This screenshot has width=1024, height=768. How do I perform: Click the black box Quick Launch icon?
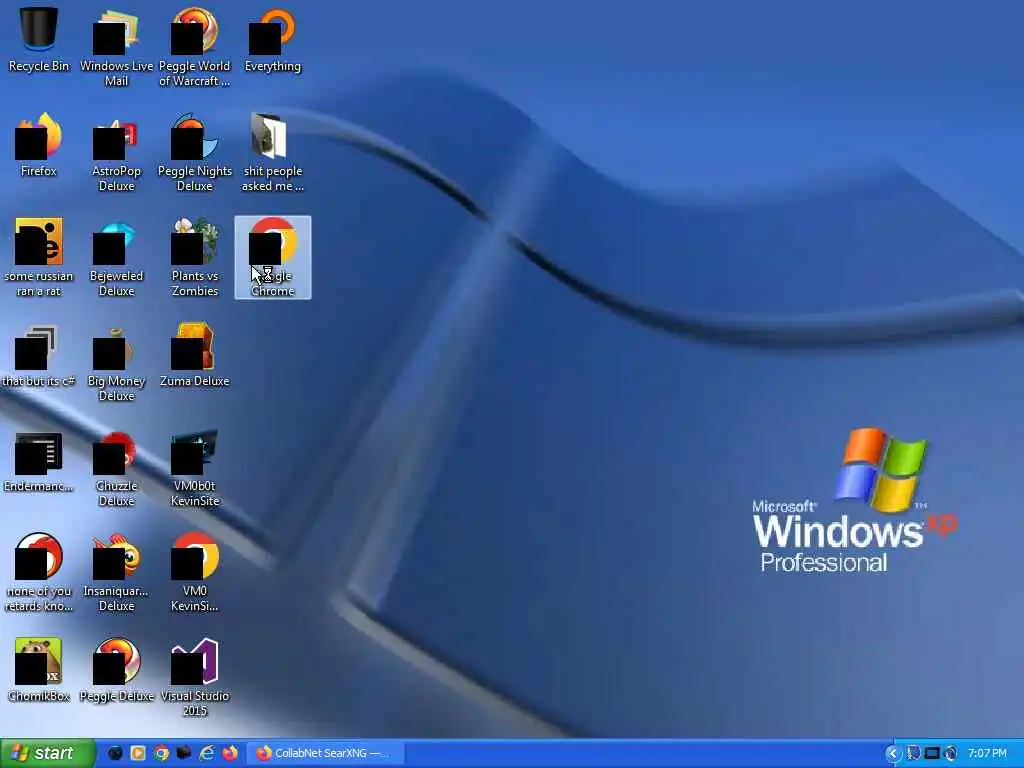184,753
